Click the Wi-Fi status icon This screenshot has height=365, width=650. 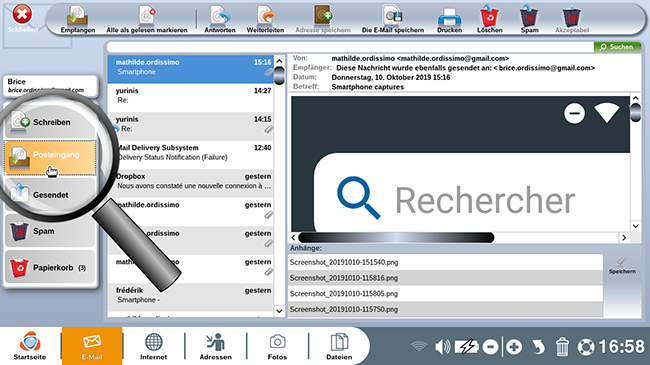pyautogui.click(x=419, y=346)
